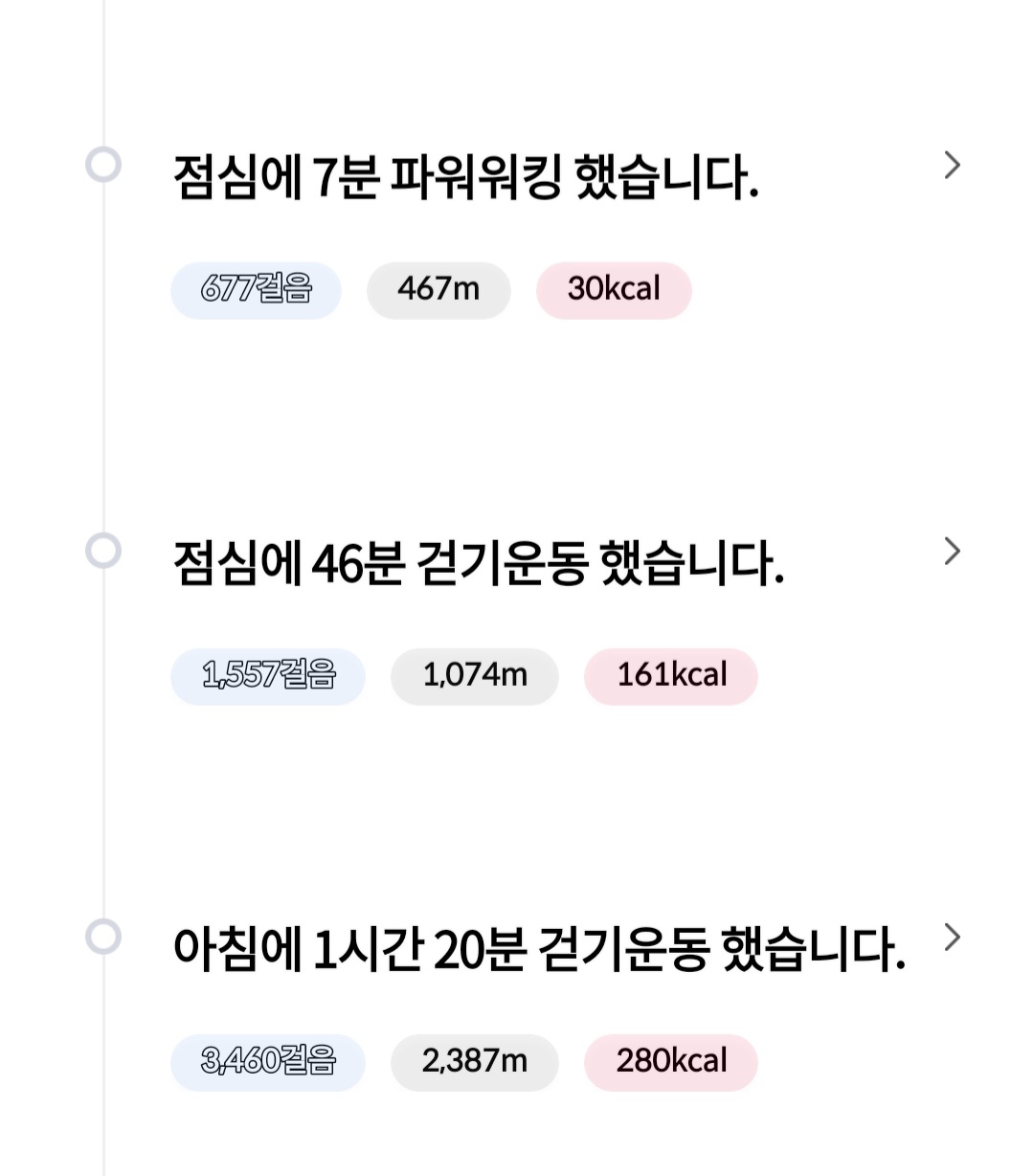Click the timeline circle beside the 7분 파워워킹 entry
1034x1176 pixels.
(103, 165)
